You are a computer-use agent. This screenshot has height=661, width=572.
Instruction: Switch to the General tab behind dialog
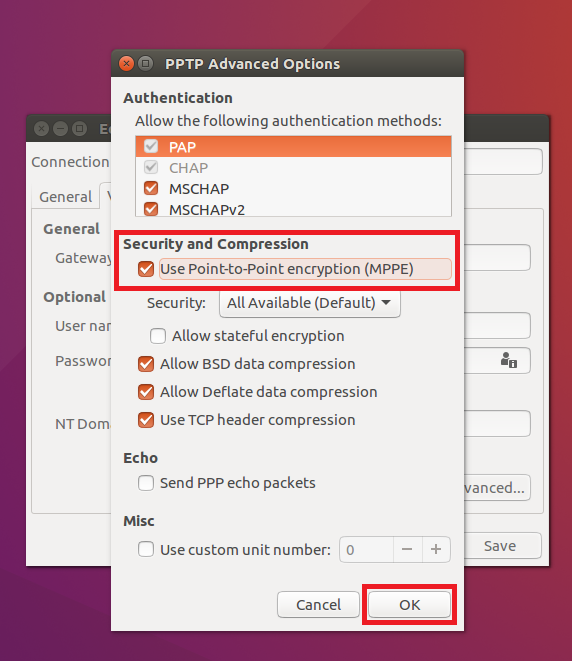pos(65,196)
